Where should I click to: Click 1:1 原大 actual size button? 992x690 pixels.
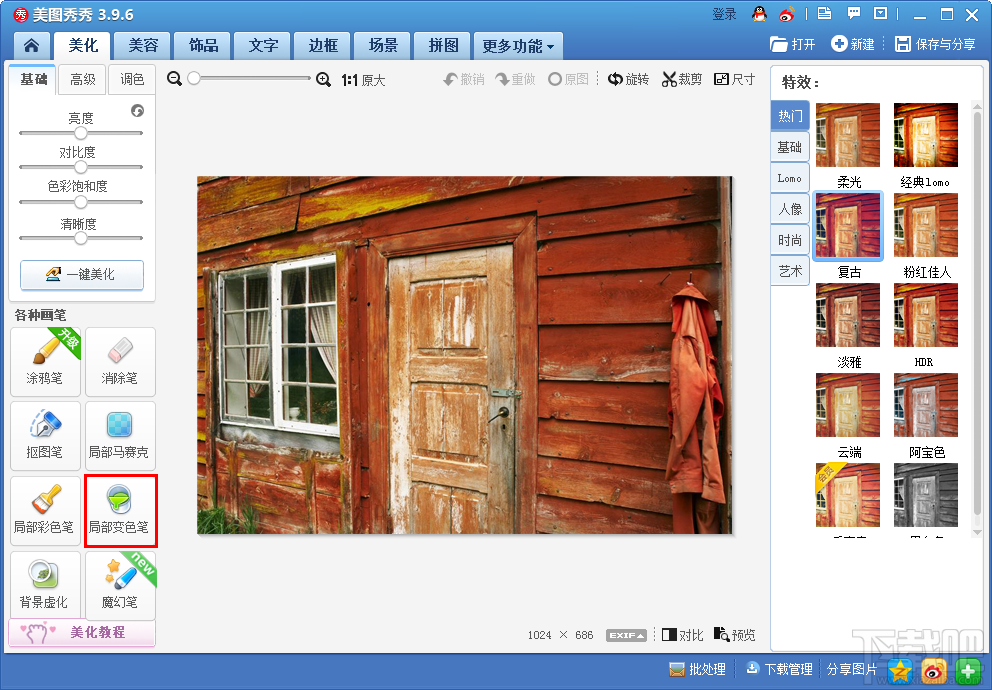click(363, 80)
